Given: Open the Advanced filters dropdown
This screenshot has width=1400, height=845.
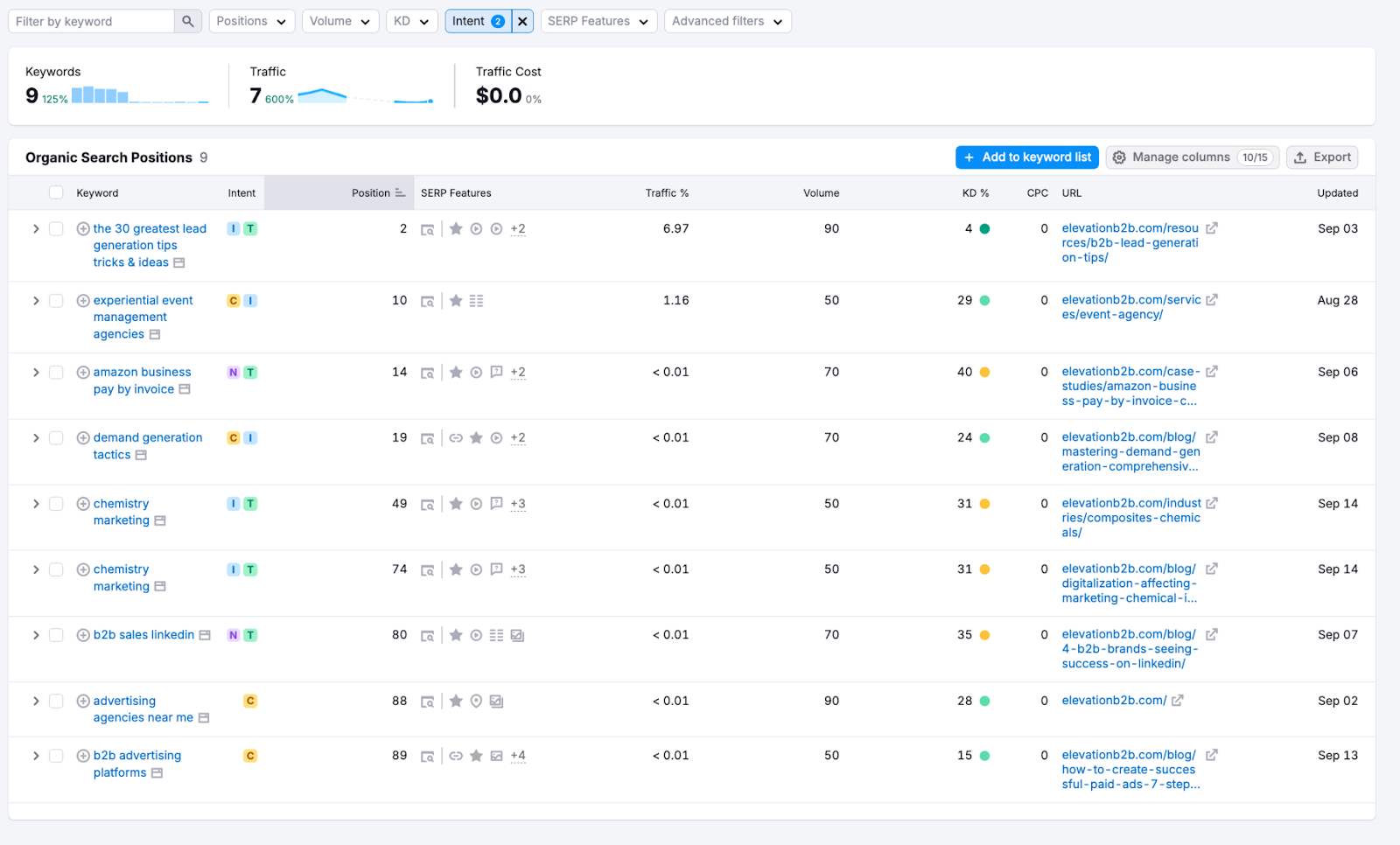Looking at the screenshot, I should click(x=728, y=21).
